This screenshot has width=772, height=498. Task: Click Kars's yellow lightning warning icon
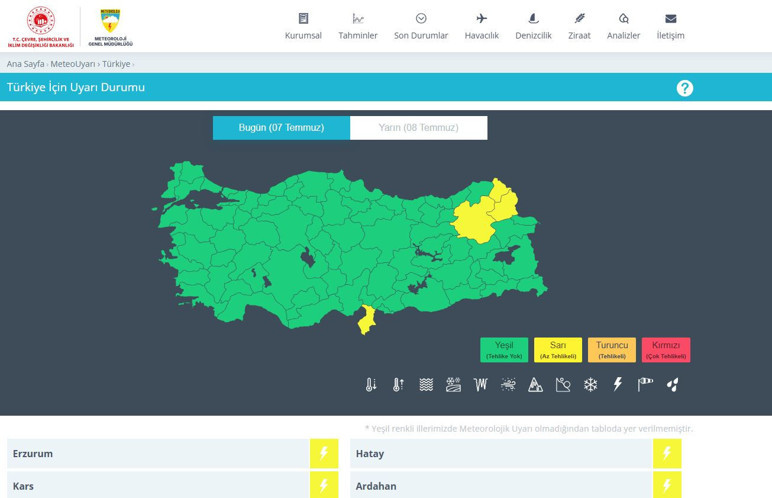click(x=324, y=485)
